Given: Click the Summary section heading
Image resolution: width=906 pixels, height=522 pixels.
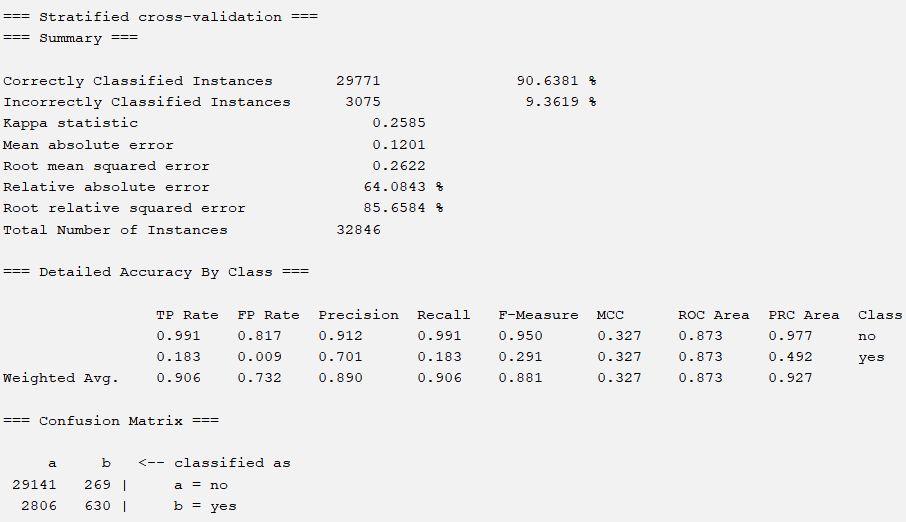Looking at the screenshot, I should [70, 38].
